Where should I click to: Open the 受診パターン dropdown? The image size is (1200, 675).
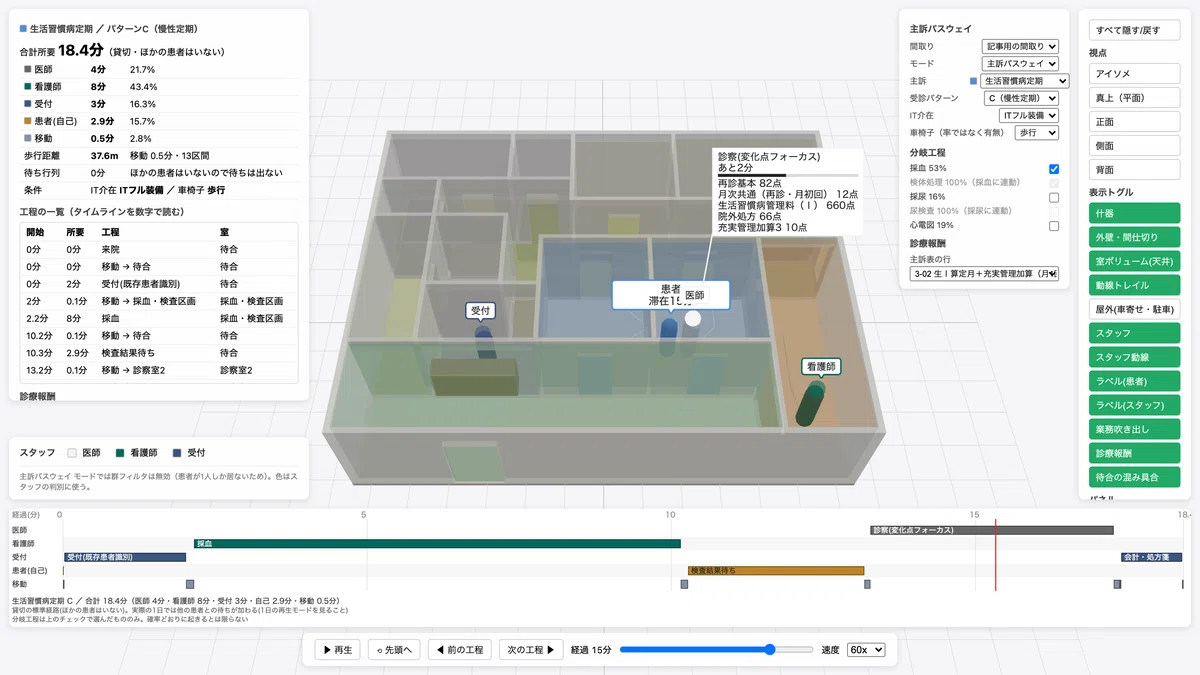tap(1020, 98)
